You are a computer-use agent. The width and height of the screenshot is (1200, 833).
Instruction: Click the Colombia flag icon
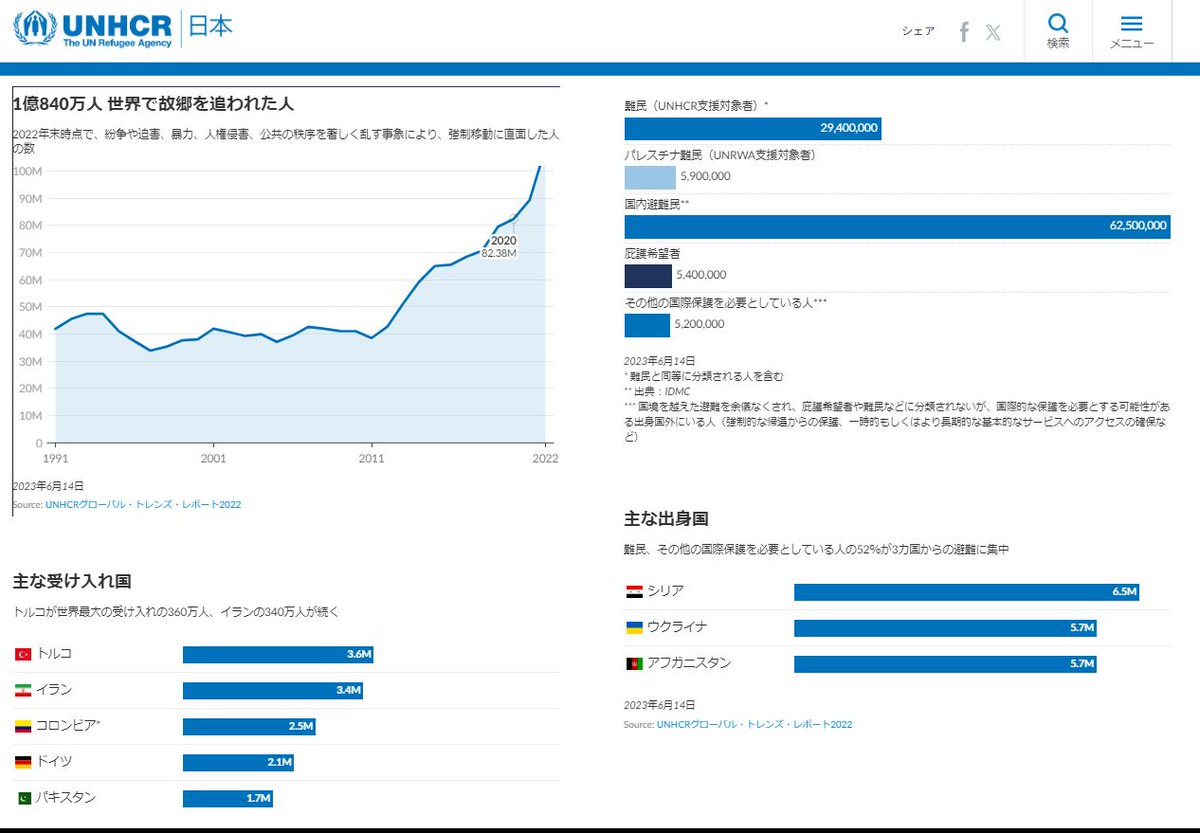coord(23,726)
